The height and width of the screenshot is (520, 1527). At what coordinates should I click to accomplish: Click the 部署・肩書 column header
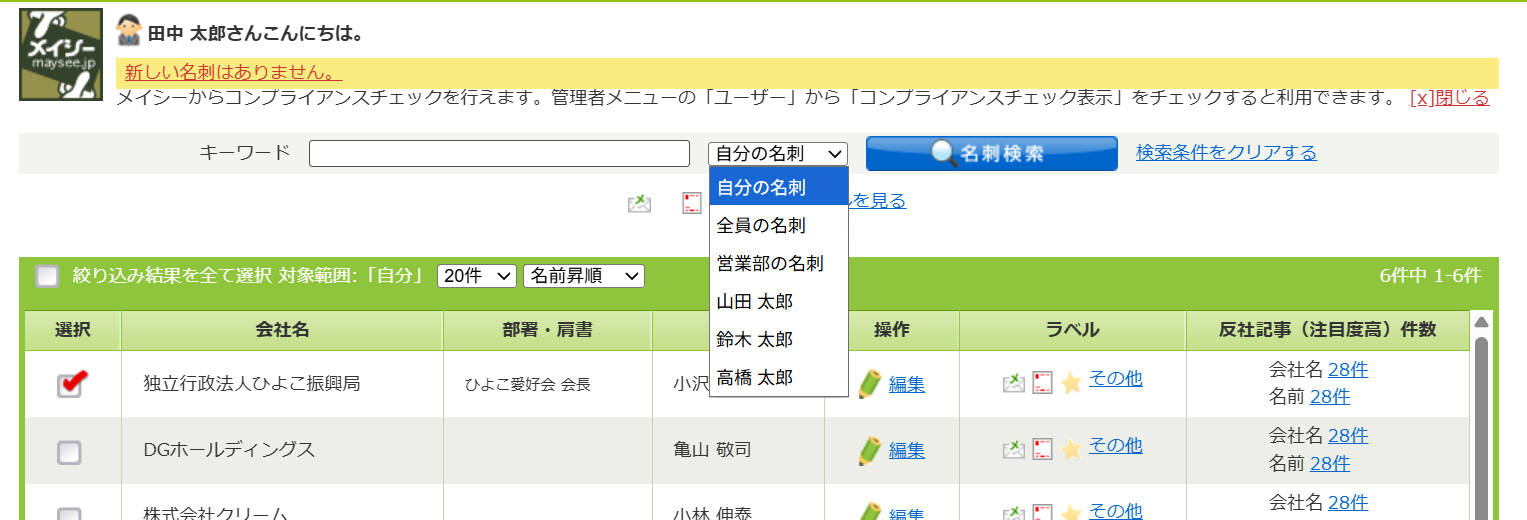(x=547, y=330)
